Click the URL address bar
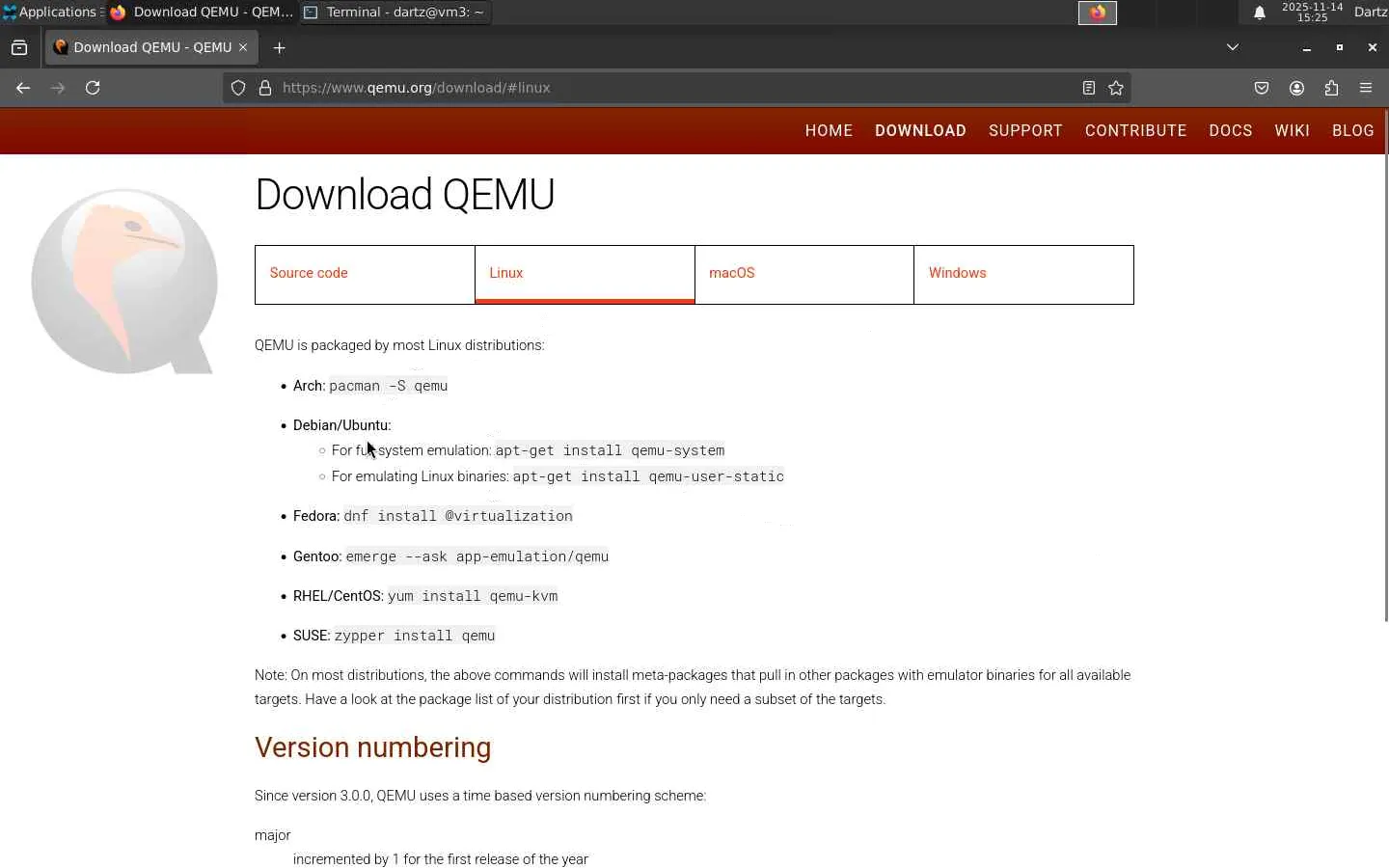 pyautogui.click(x=675, y=88)
